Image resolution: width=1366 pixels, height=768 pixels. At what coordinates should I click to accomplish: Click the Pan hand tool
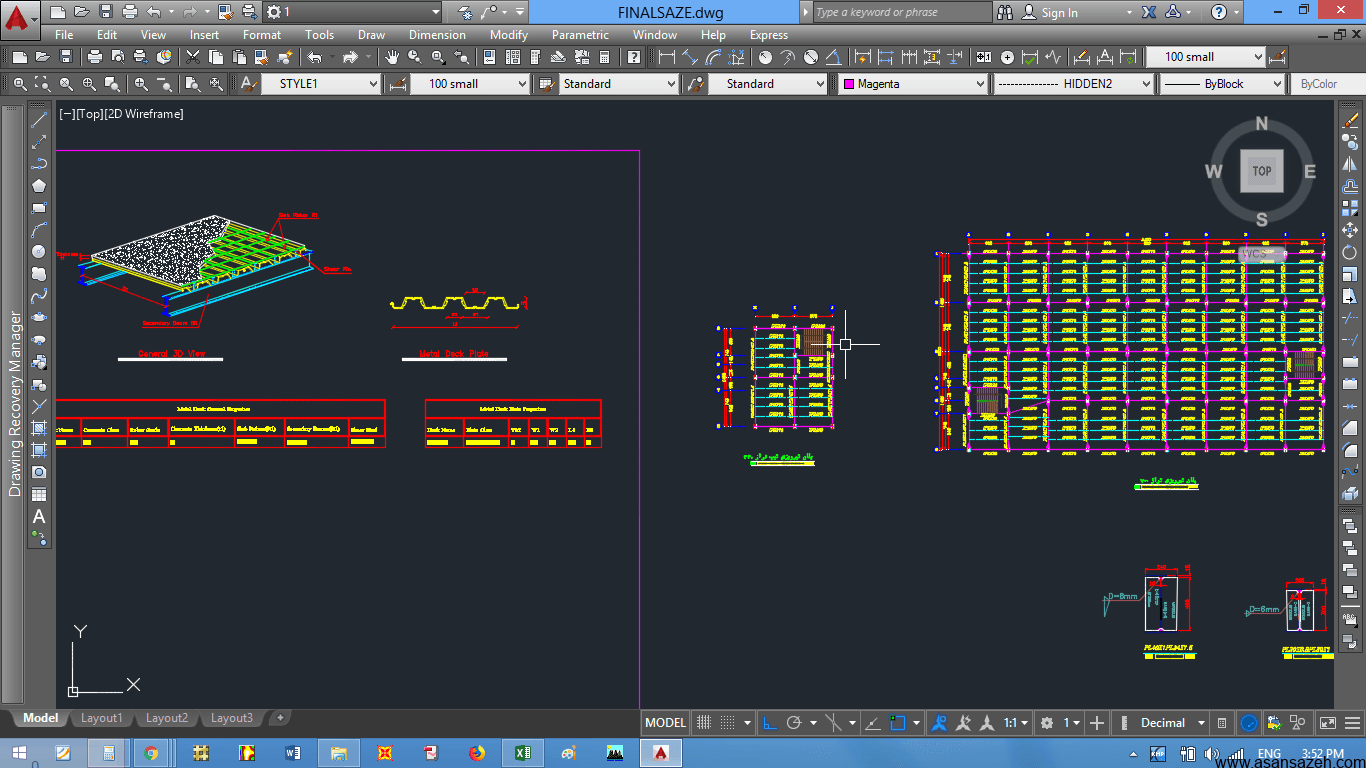pyautogui.click(x=391, y=57)
